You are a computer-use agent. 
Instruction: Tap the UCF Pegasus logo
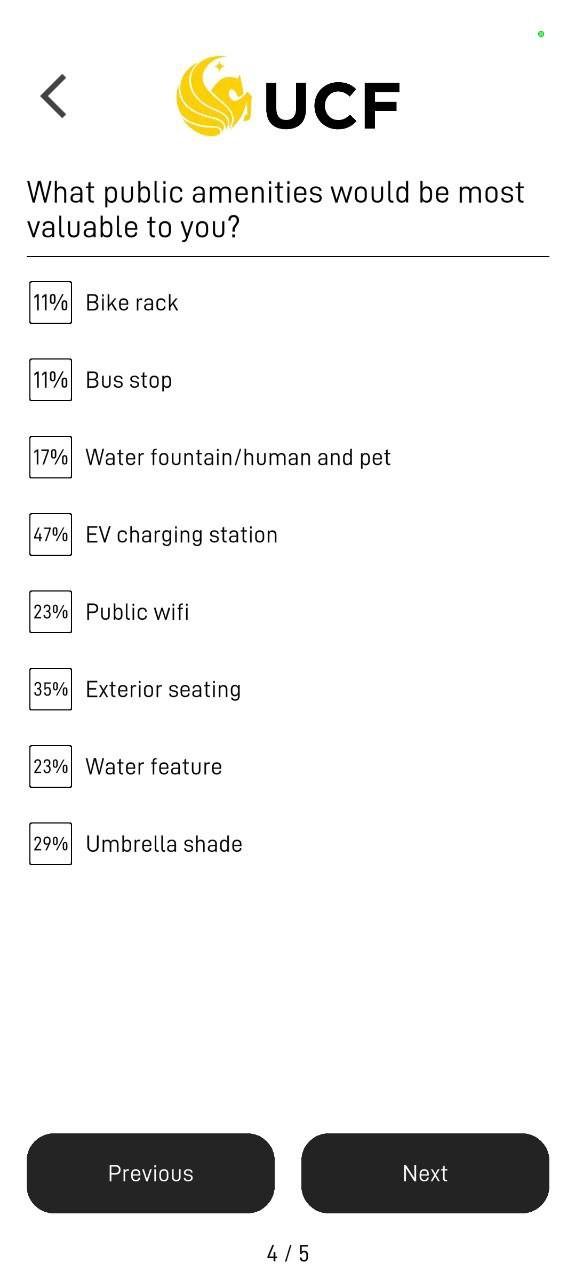click(214, 96)
